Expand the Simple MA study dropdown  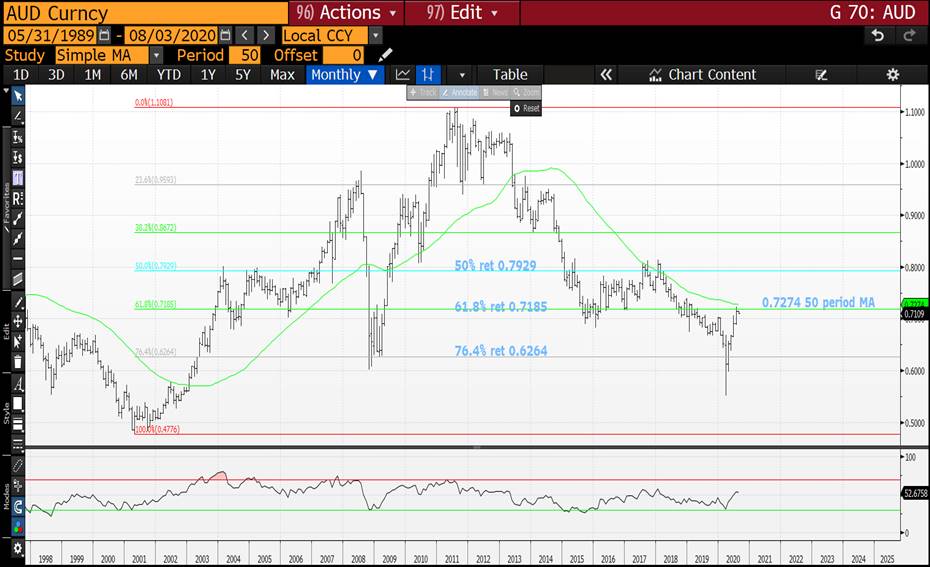(x=156, y=55)
